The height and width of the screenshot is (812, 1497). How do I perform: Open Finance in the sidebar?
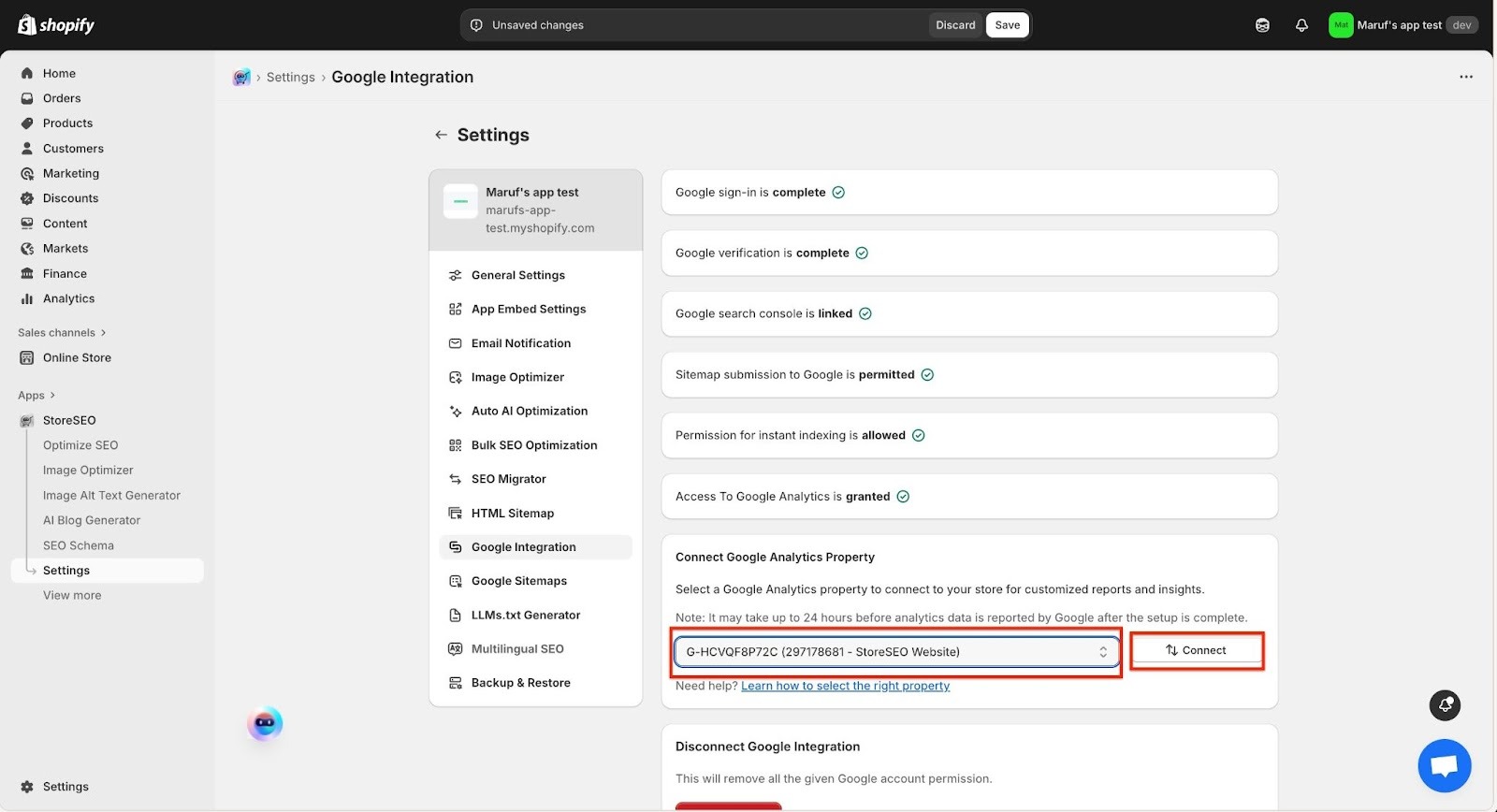point(65,273)
